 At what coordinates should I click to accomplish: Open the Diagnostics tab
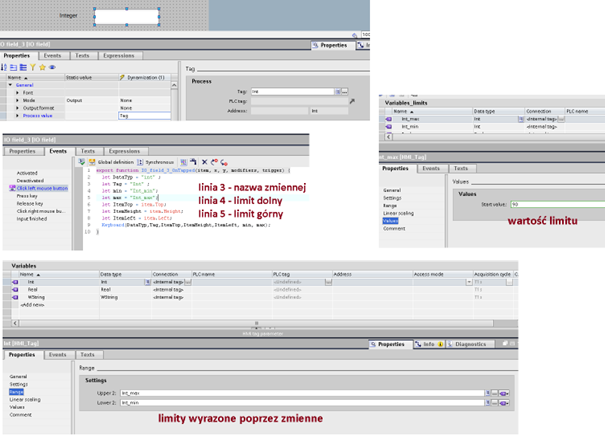[469, 344]
